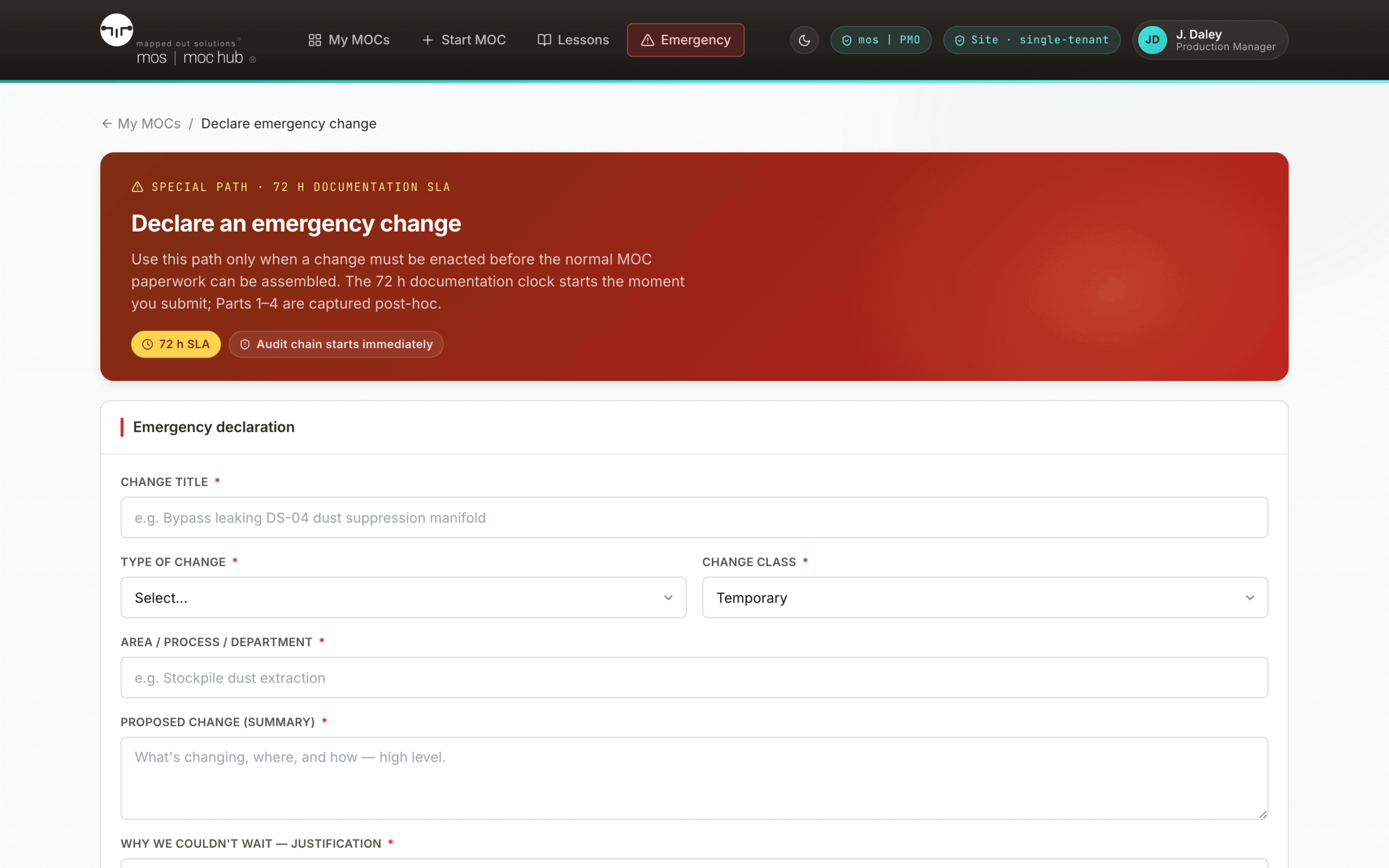This screenshot has width=1389, height=868.
Task: Click the Audit chain starts immediately pill
Action: pyautogui.click(x=336, y=344)
